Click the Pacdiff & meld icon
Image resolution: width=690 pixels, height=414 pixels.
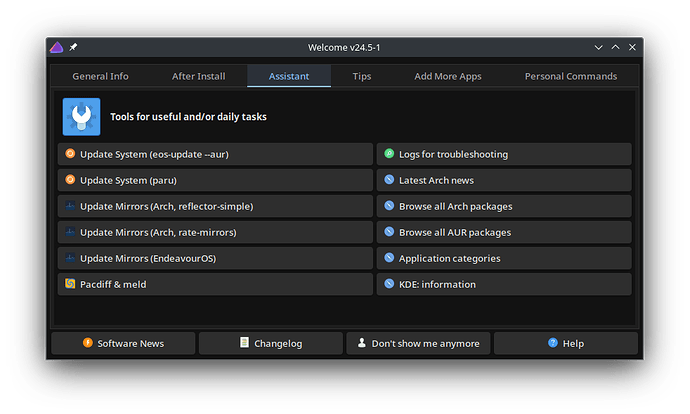pos(70,284)
